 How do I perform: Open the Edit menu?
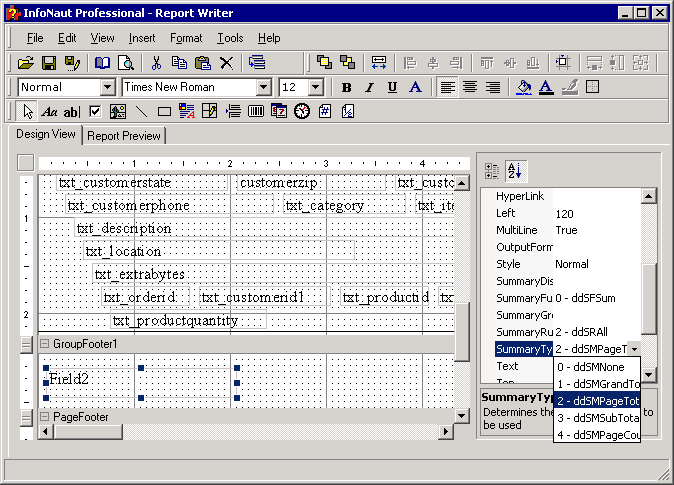tap(67, 38)
